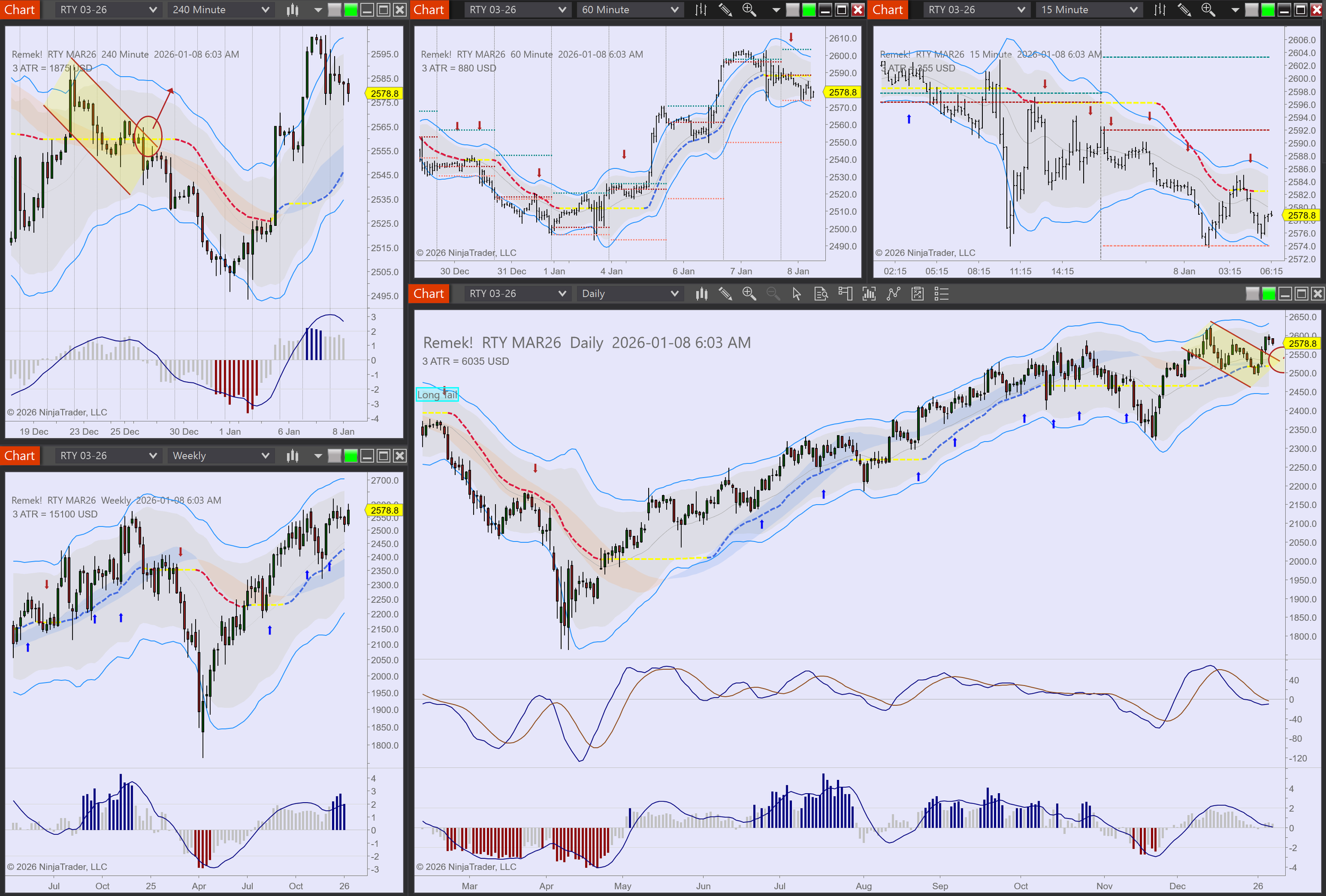
Task: Toggle gray instrument link on 60 Minute chart
Action: coord(792,10)
